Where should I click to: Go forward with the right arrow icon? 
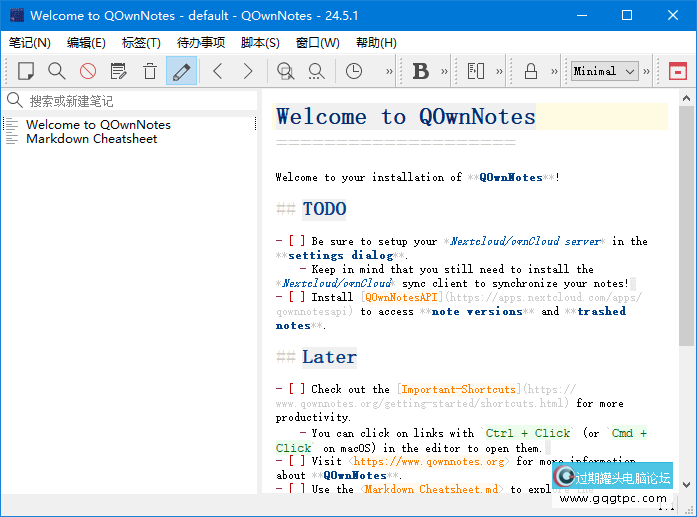248,71
